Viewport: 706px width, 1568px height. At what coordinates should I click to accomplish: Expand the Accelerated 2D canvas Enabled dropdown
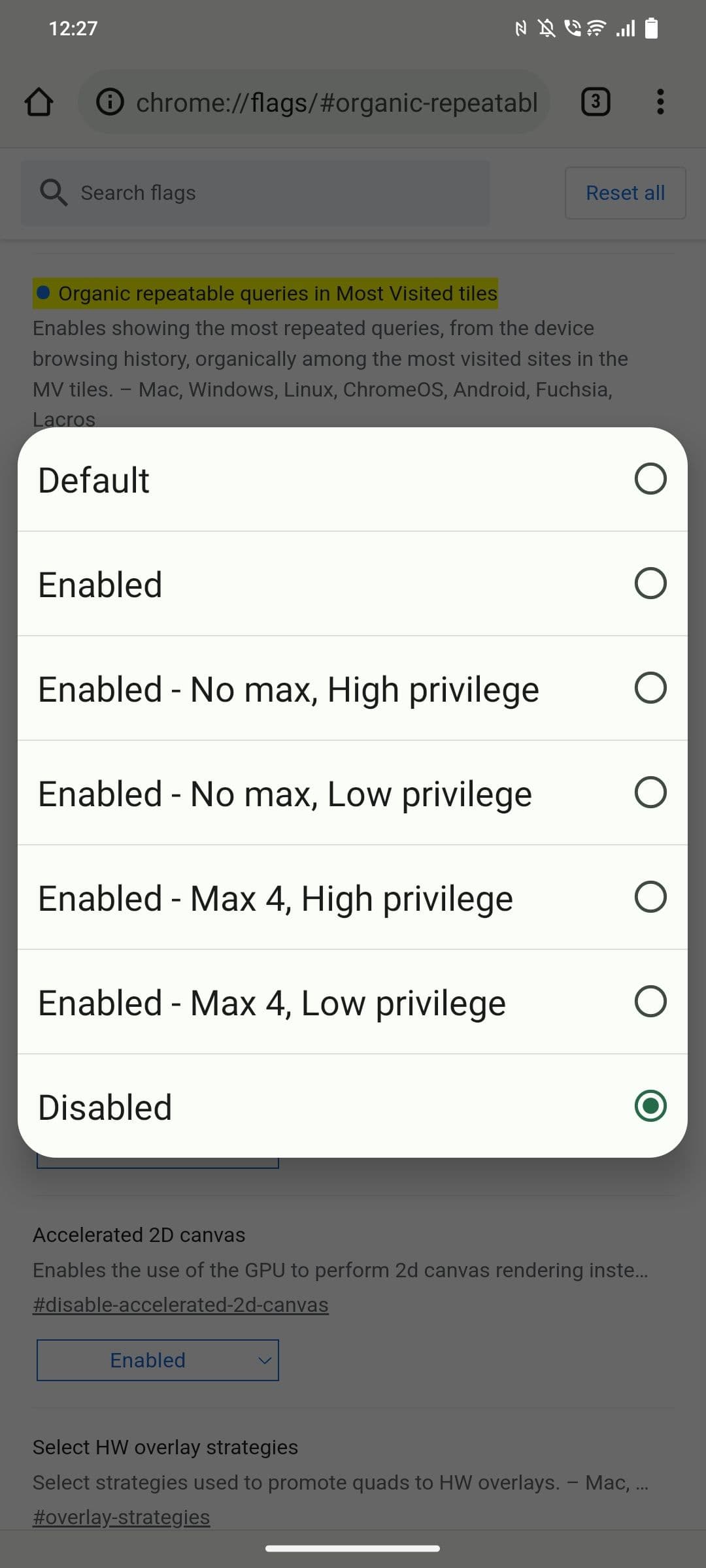point(158,1360)
